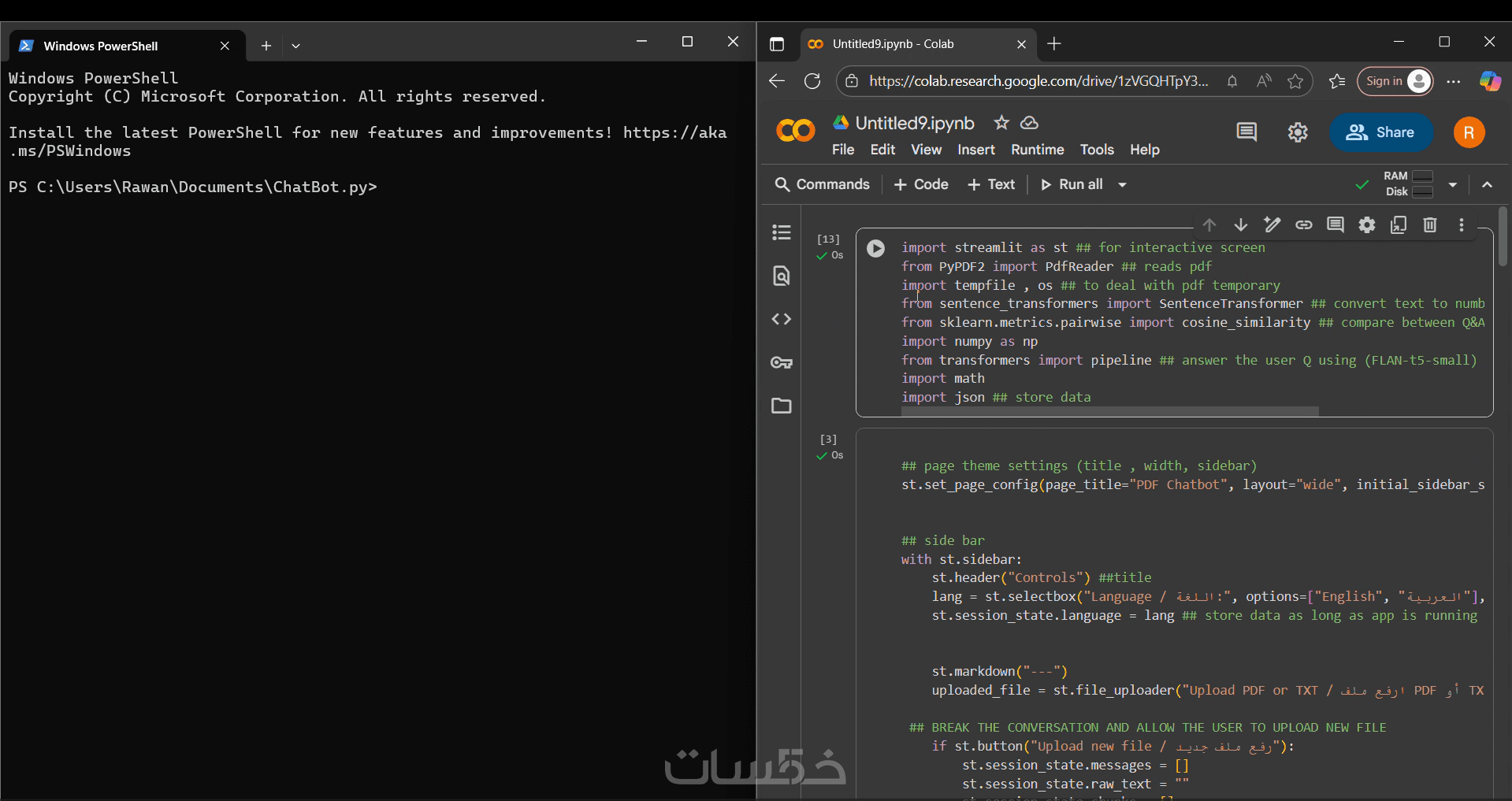Click Read aloud icon in address bar
Image resolution: width=1512 pixels, height=801 pixels.
[1264, 81]
